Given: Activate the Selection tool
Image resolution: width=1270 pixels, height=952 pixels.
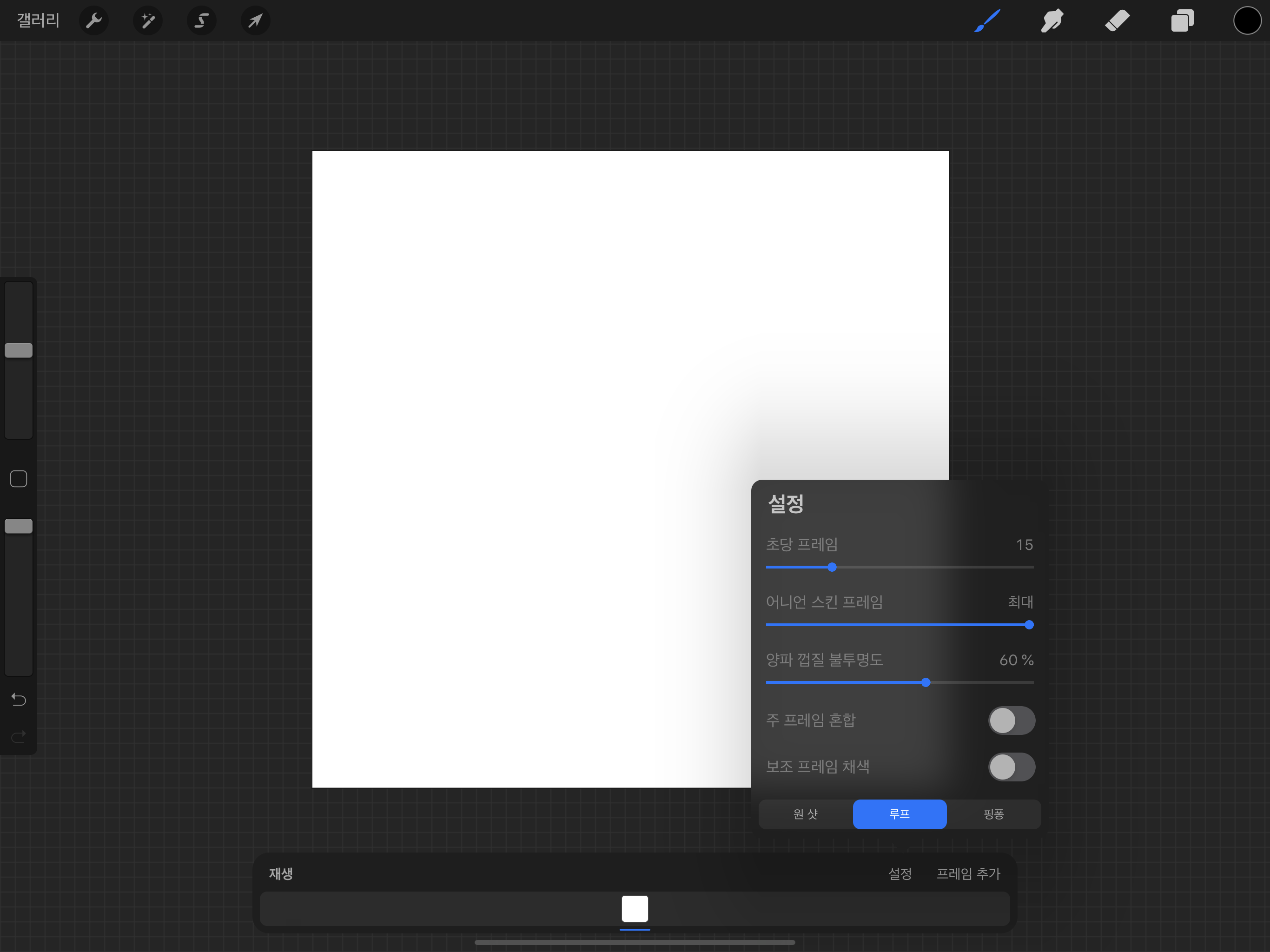Looking at the screenshot, I should point(202,21).
